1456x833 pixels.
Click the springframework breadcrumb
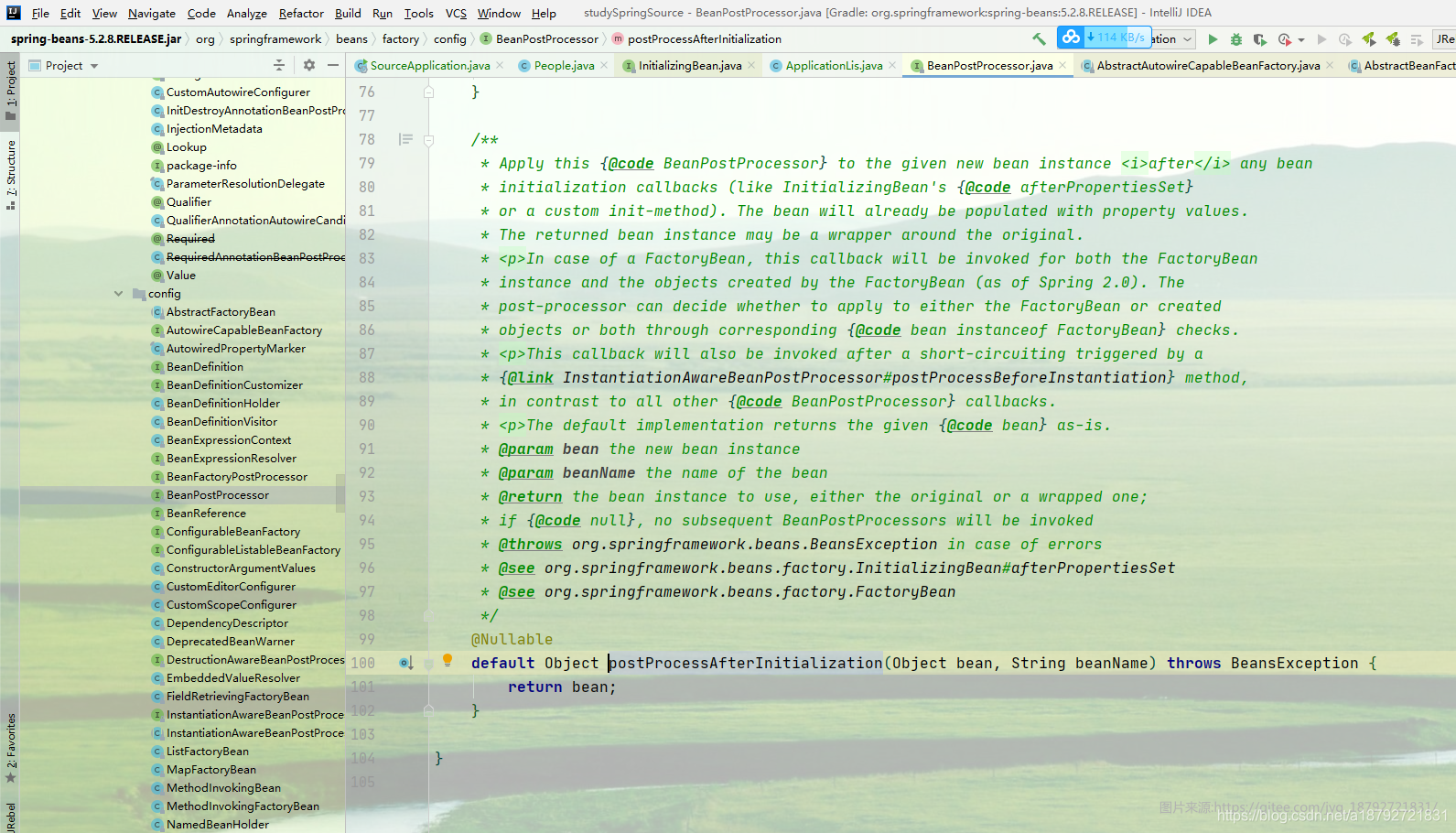[x=275, y=38]
